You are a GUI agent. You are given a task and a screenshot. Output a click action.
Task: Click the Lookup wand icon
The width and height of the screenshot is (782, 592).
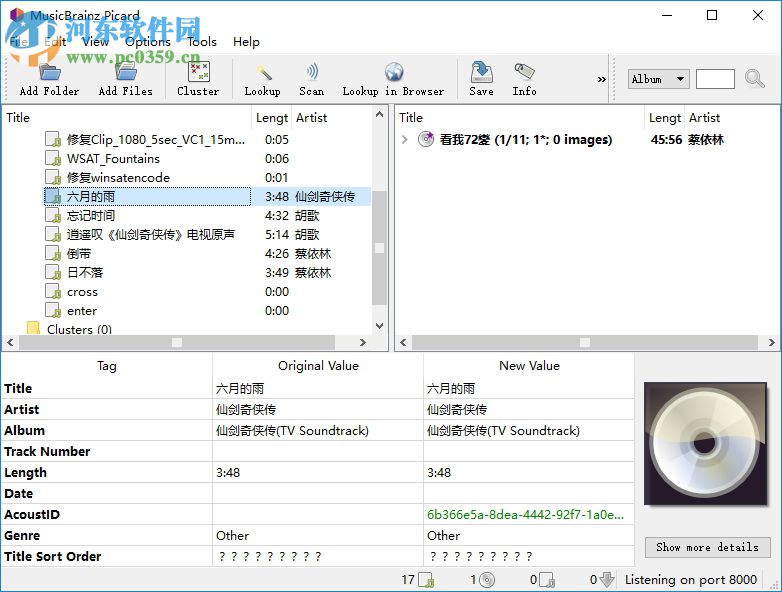pos(263,72)
